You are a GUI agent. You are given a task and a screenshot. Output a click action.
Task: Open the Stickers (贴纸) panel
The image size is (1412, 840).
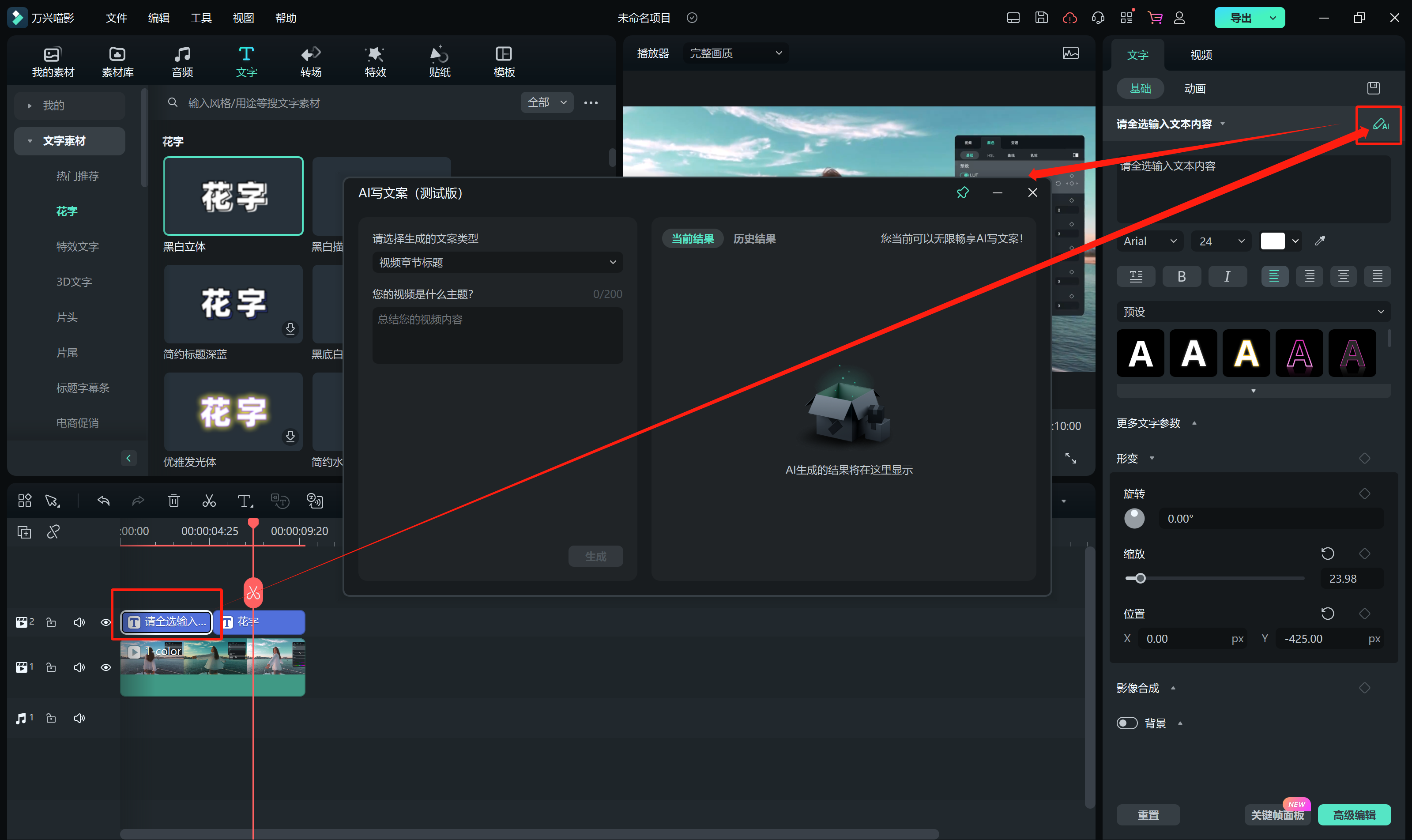click(x=439, y=61)
